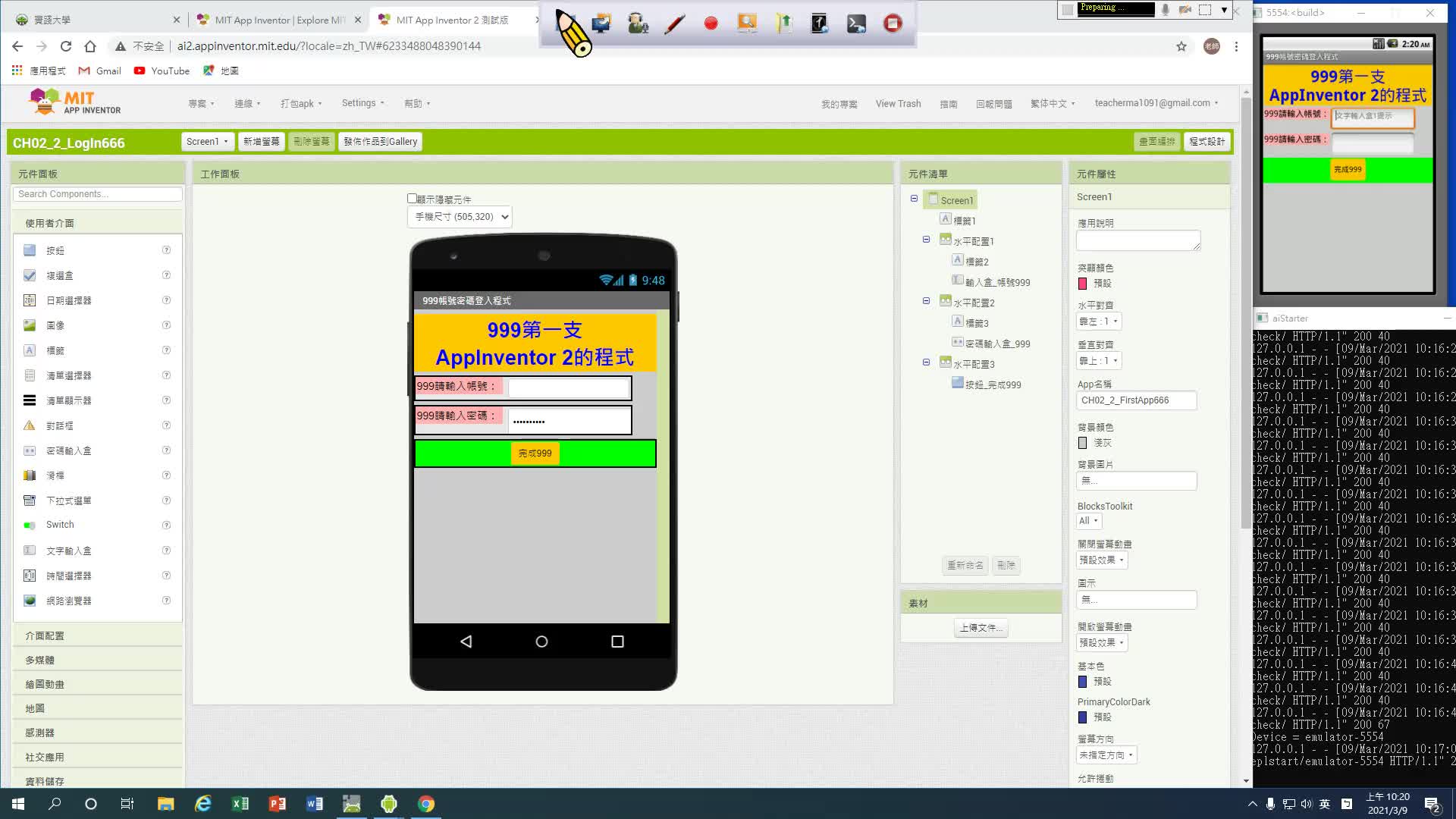
Task: Enable the show hidden components checkbox
Action: [x=412, y=199]
